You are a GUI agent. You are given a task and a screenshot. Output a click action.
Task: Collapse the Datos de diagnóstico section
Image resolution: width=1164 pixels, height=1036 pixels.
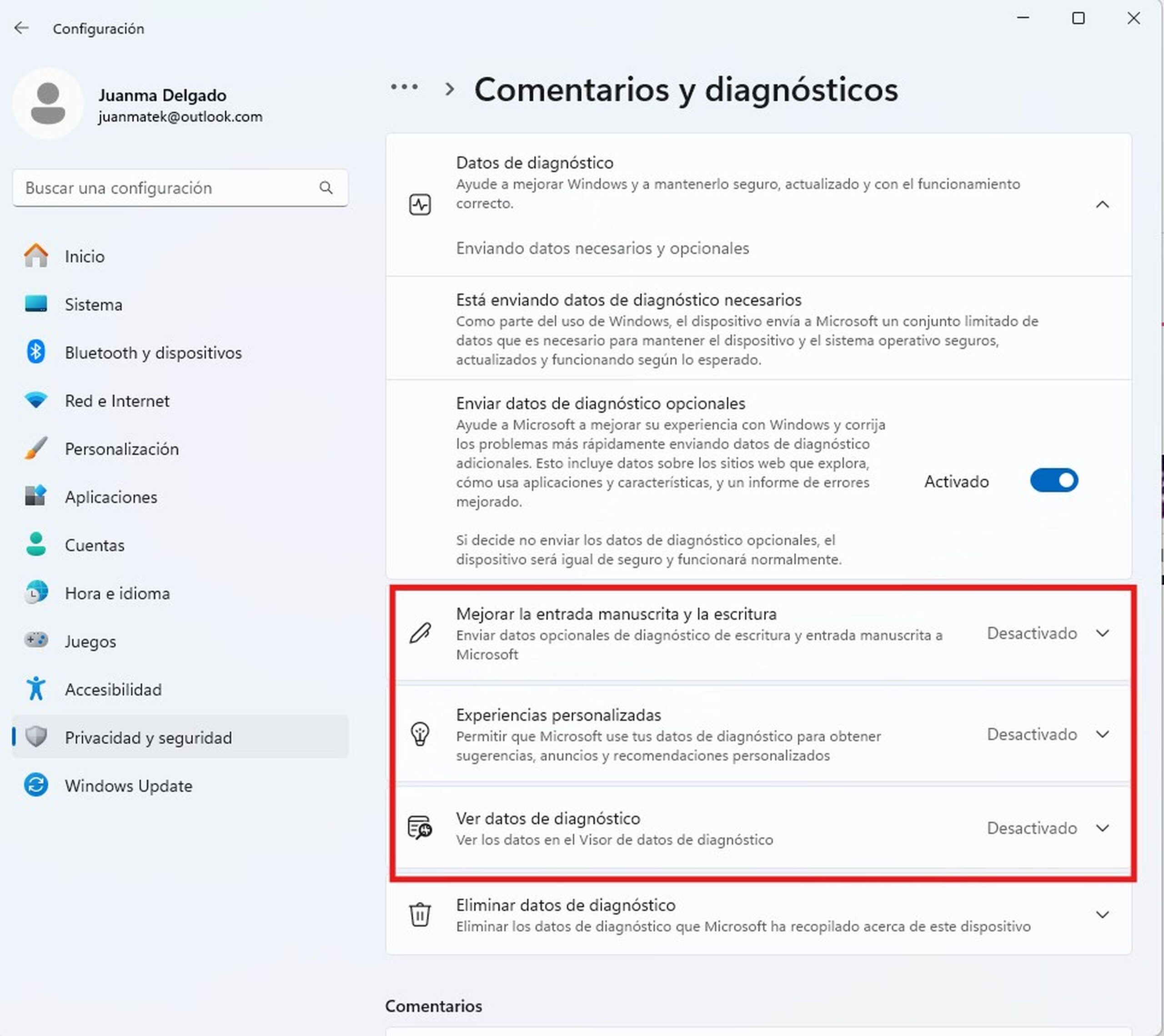click(1103, 205)
